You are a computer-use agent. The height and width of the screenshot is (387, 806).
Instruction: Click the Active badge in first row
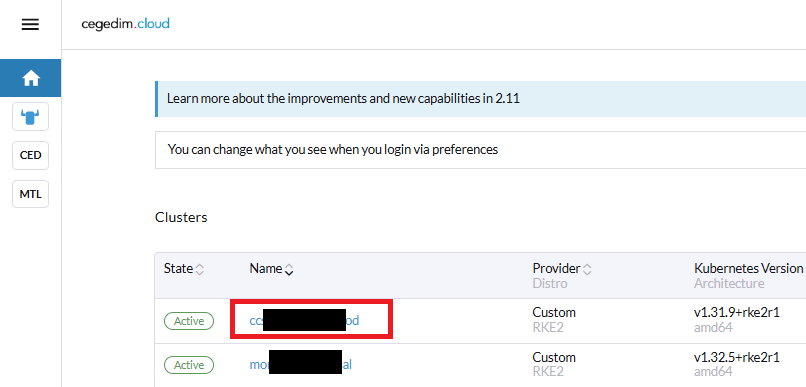click(x=189, y=321)
